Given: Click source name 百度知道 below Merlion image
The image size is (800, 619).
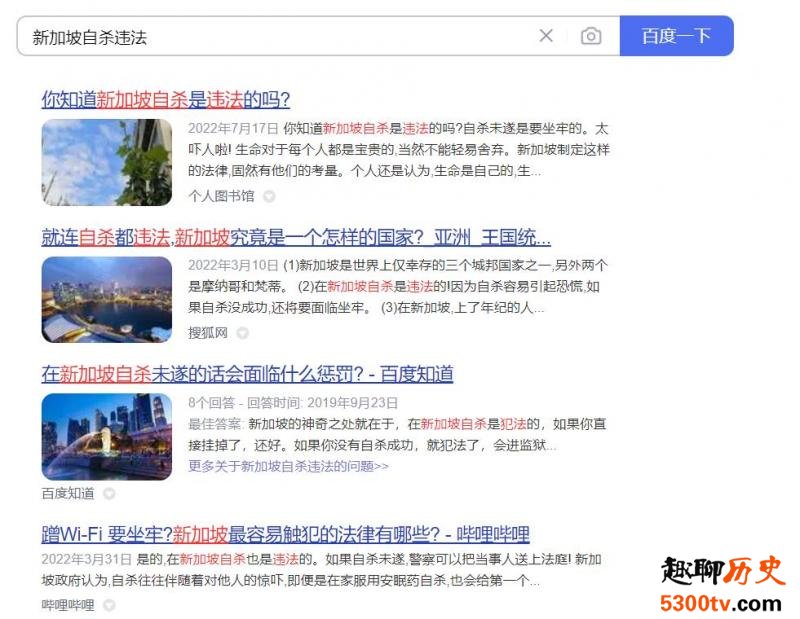Looking at the screenshot, I should [68, 493].
